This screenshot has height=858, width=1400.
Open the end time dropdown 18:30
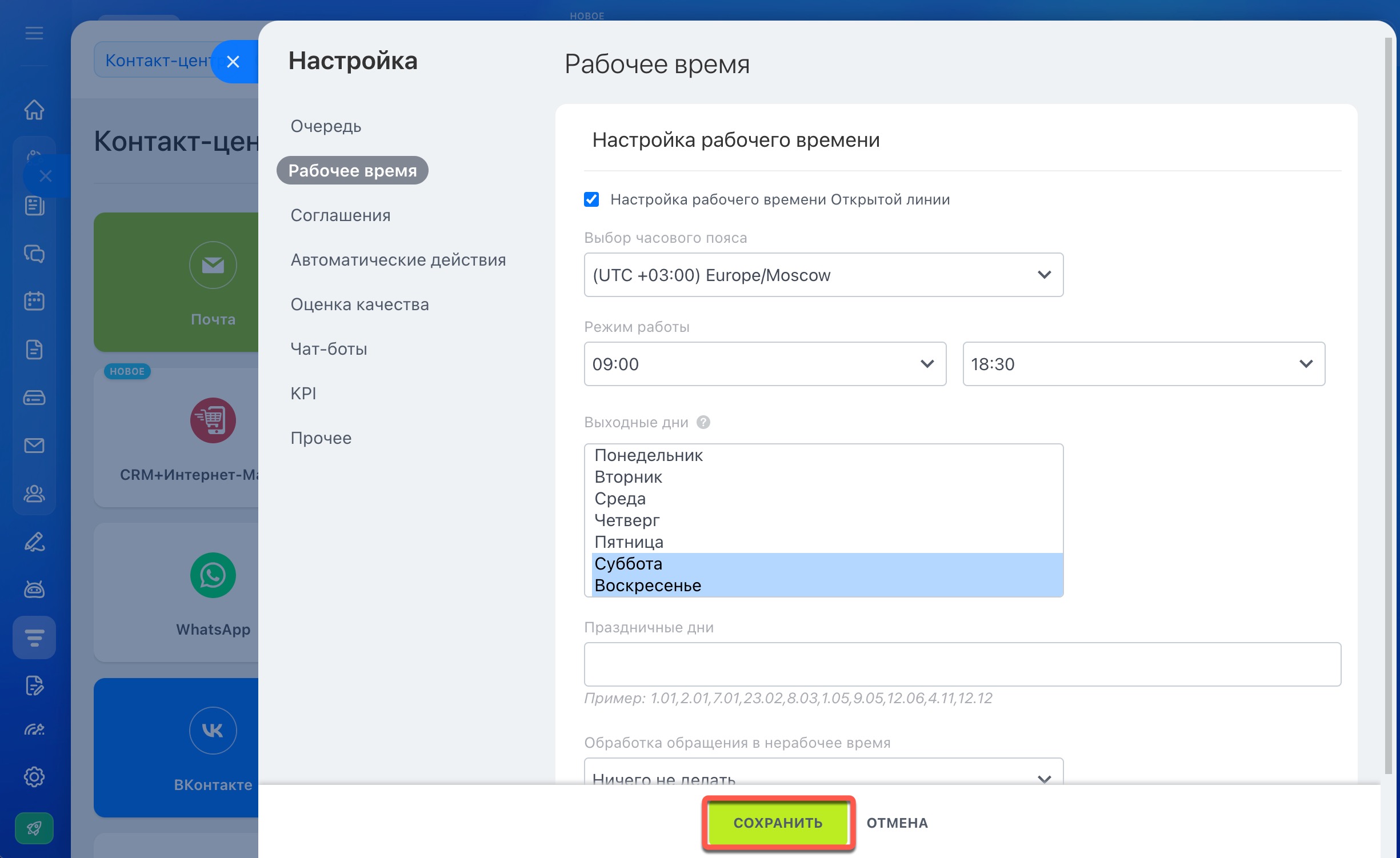tap(1143, 364)
